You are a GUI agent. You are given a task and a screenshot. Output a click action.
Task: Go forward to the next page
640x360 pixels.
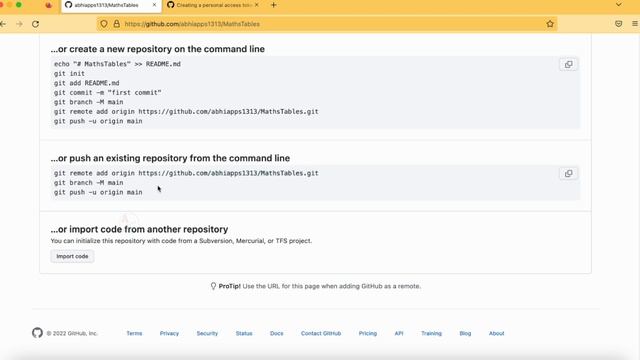(19, 24)
